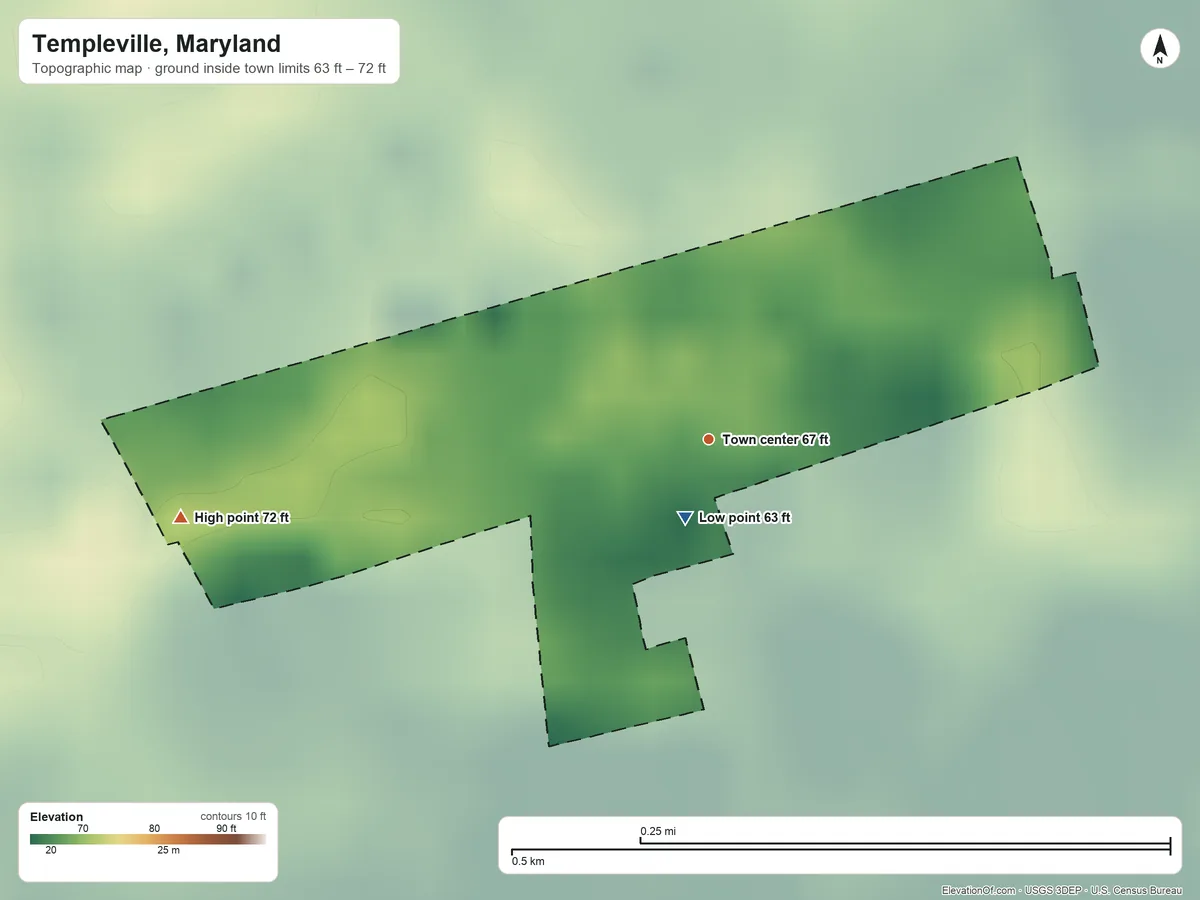Click the legend "25 m" tick label
This screenshot has height=900, width=1200.
[168, 850]
